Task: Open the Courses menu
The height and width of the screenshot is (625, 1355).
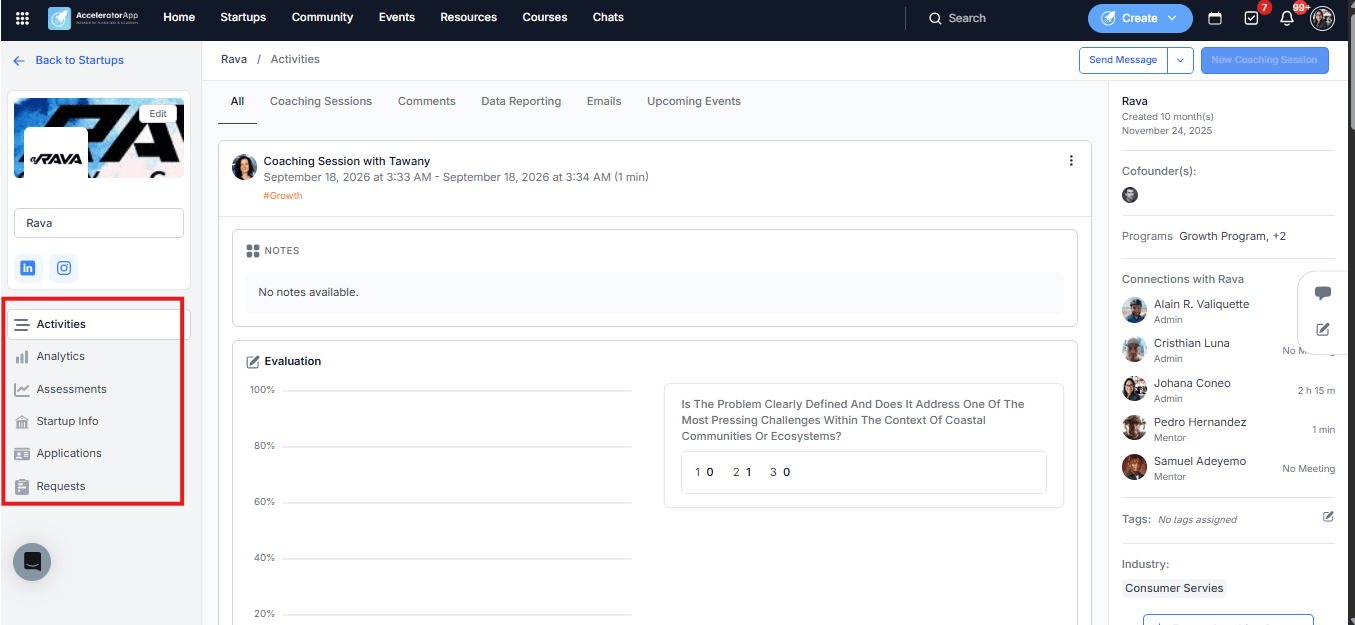Action: point(545,18)
